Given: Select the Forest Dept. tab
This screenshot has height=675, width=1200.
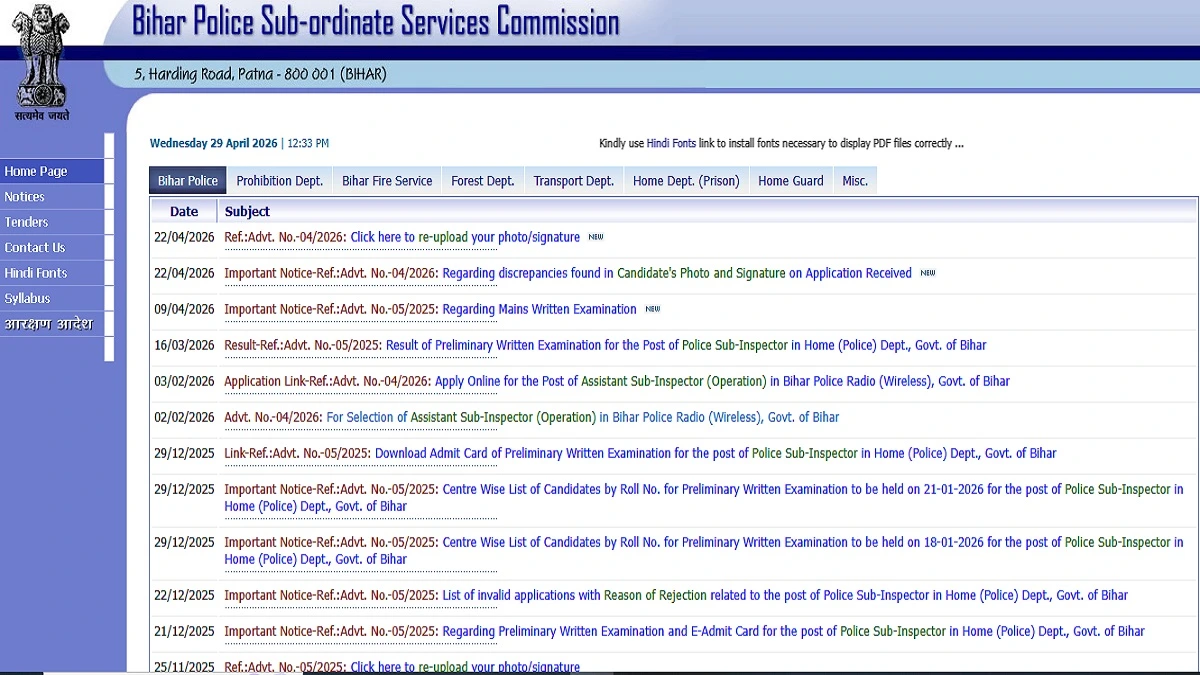Looking at the screenshot, I should [482, 181].
